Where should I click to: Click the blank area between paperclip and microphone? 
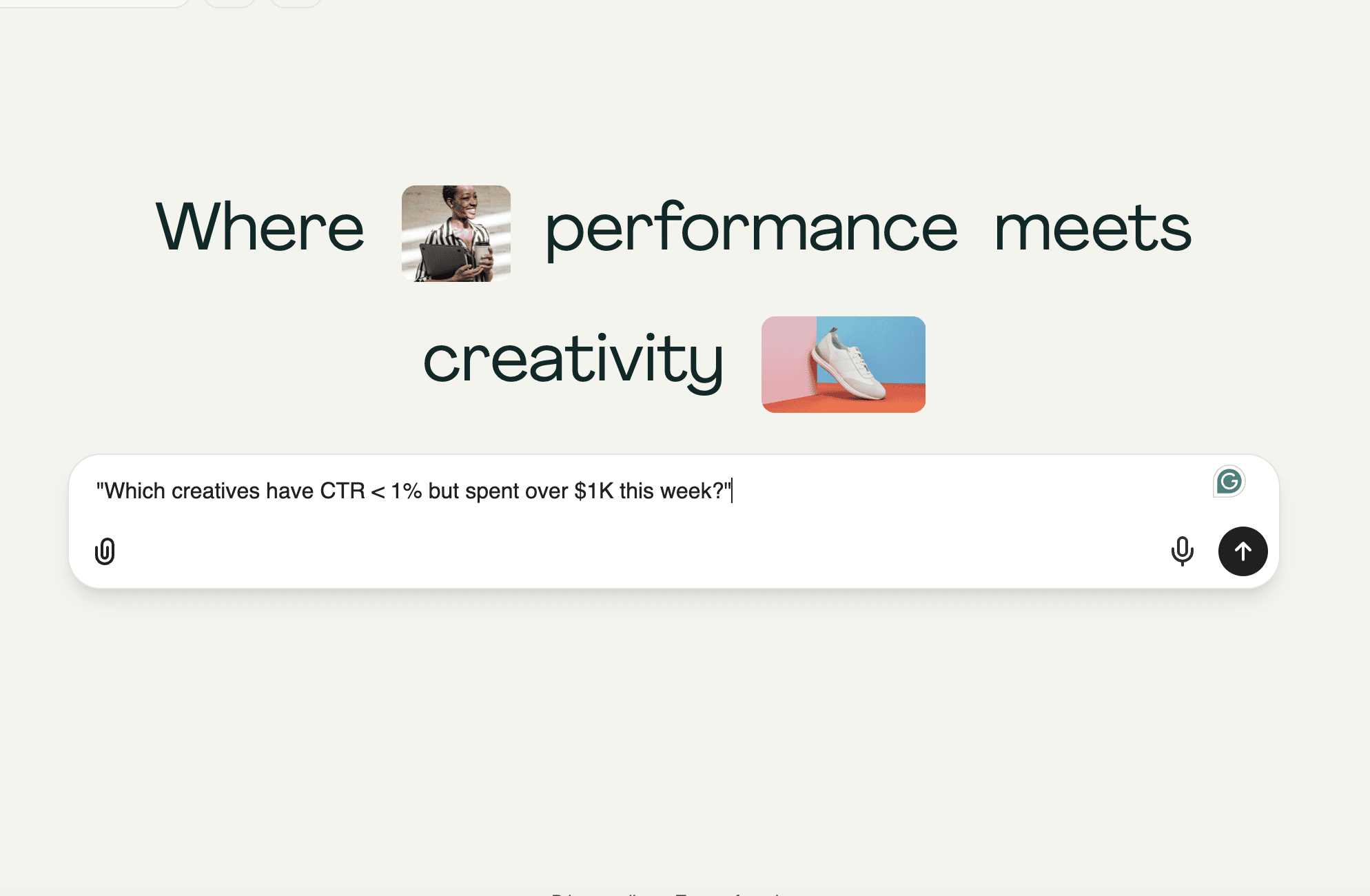click(641, 551)
